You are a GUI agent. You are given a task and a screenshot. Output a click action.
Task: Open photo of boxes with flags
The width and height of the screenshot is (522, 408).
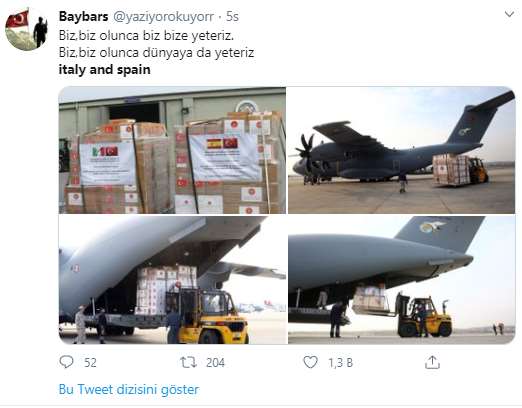tap(172, 150)
